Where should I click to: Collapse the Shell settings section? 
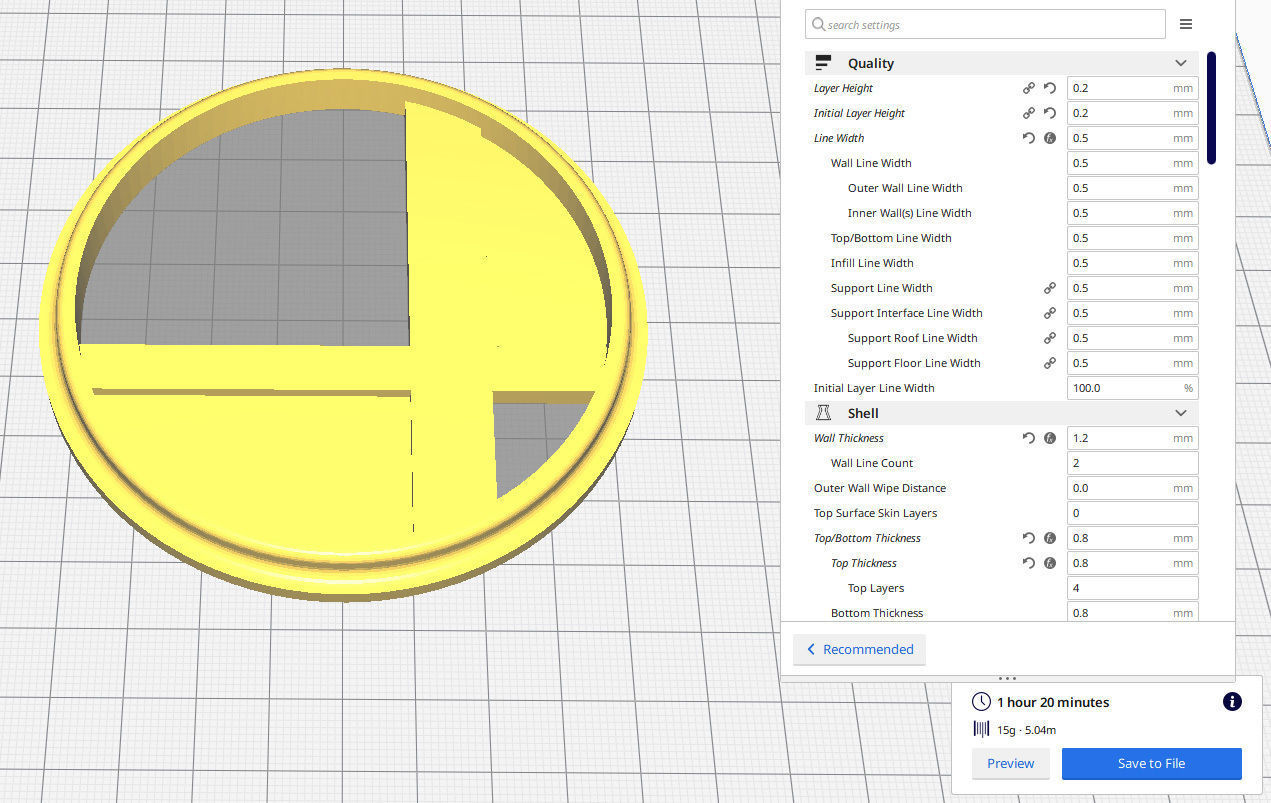[x=1181, y=413]
